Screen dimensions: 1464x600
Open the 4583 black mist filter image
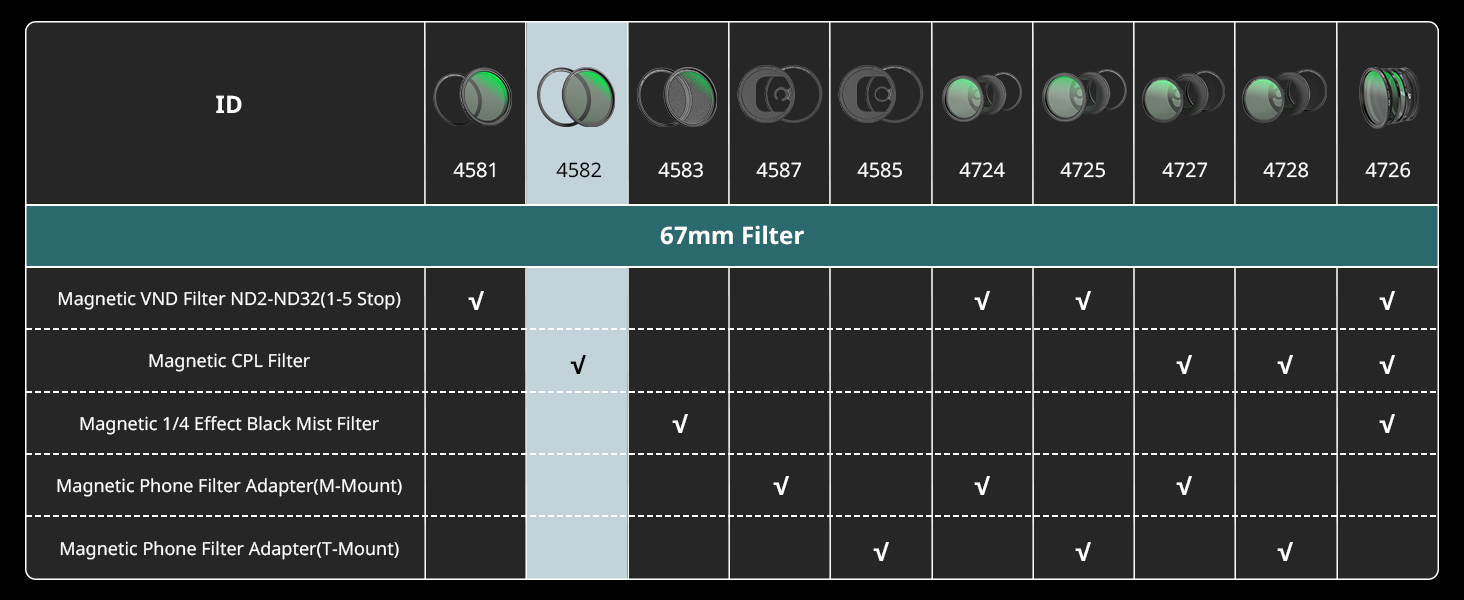679,98
